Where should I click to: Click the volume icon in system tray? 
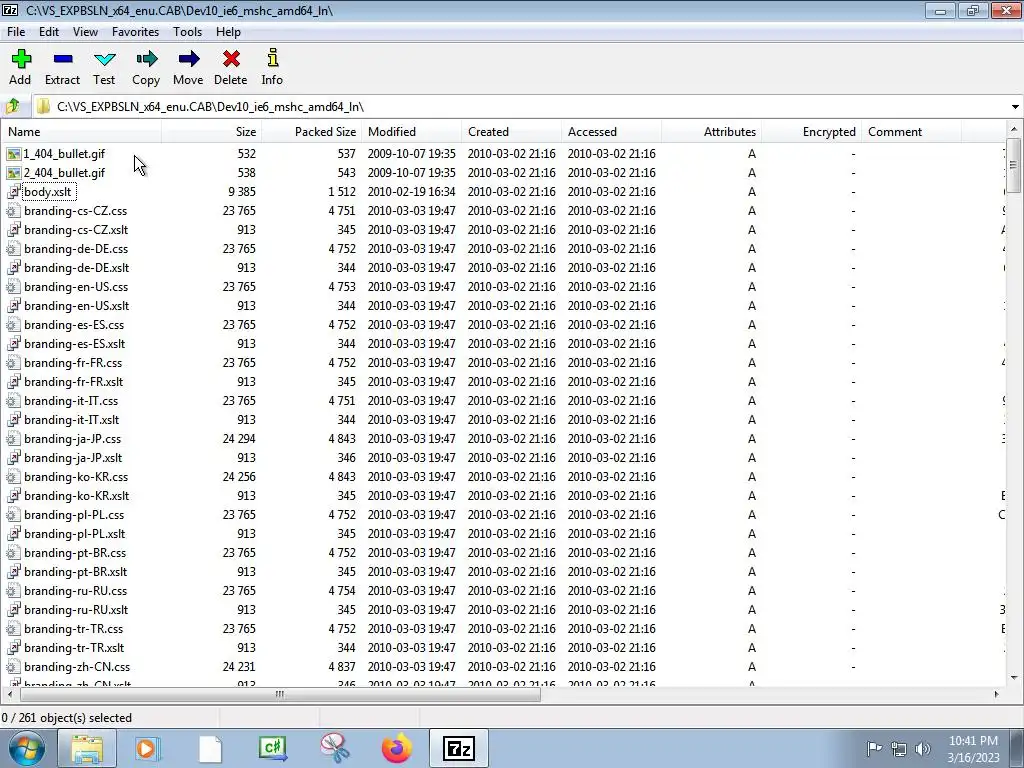(x=923, y=749)
